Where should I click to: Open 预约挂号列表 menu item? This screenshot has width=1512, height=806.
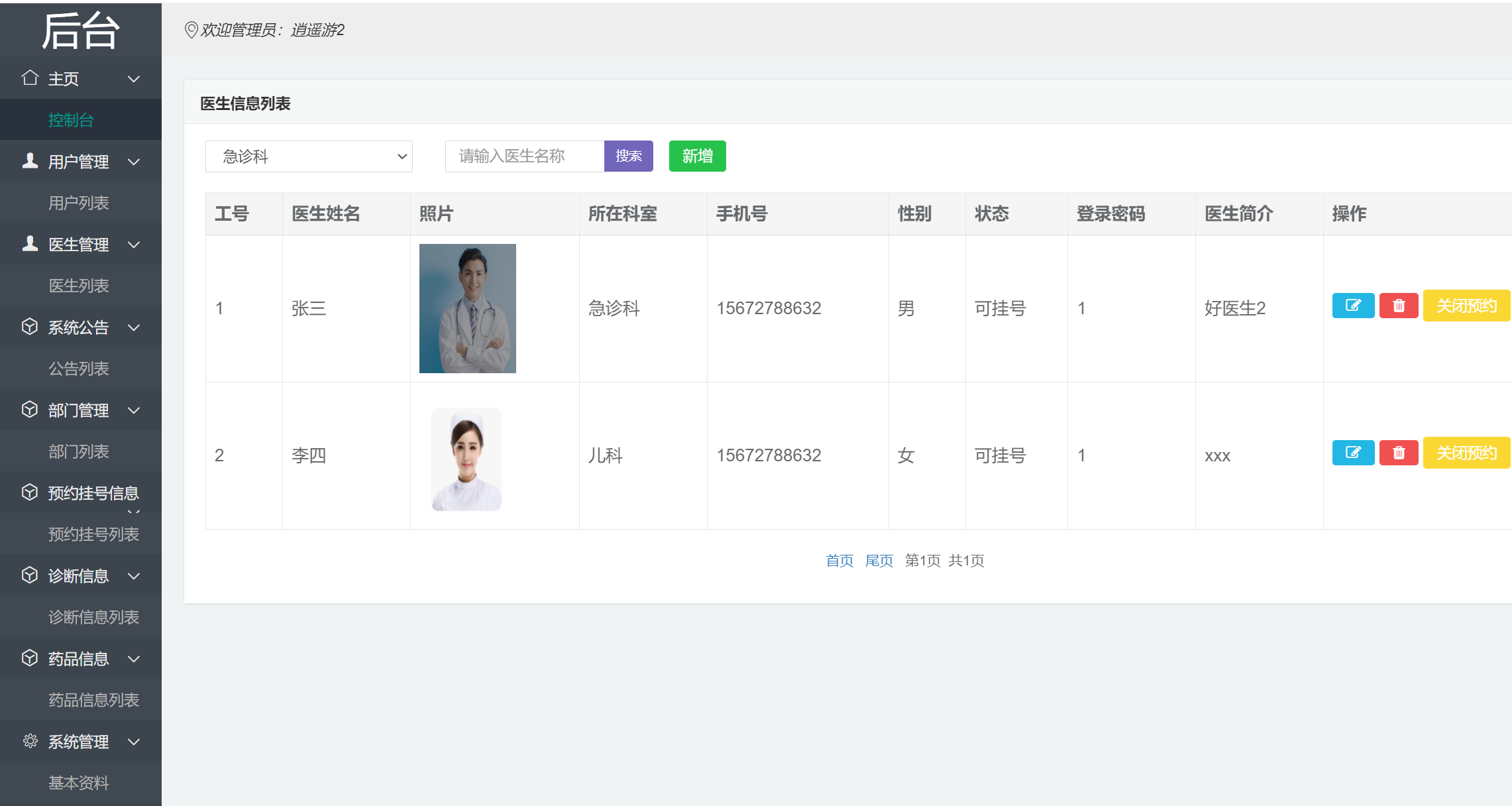[x=93, y=534]
